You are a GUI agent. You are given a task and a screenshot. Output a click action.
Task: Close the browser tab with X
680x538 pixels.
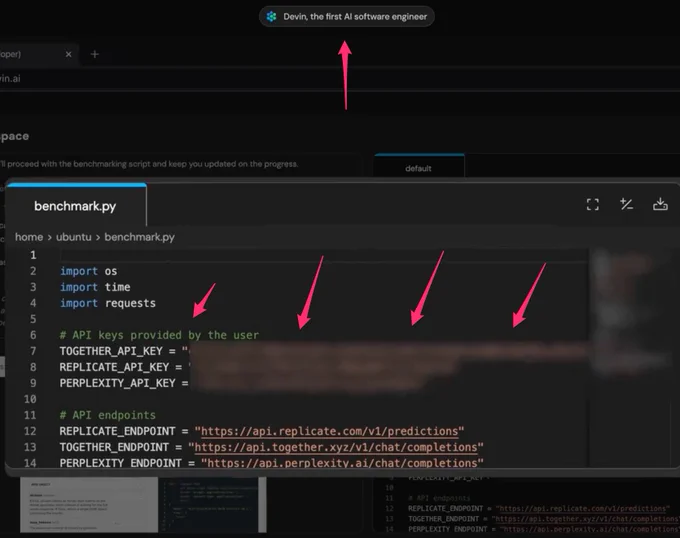click(x=69, y=54)
